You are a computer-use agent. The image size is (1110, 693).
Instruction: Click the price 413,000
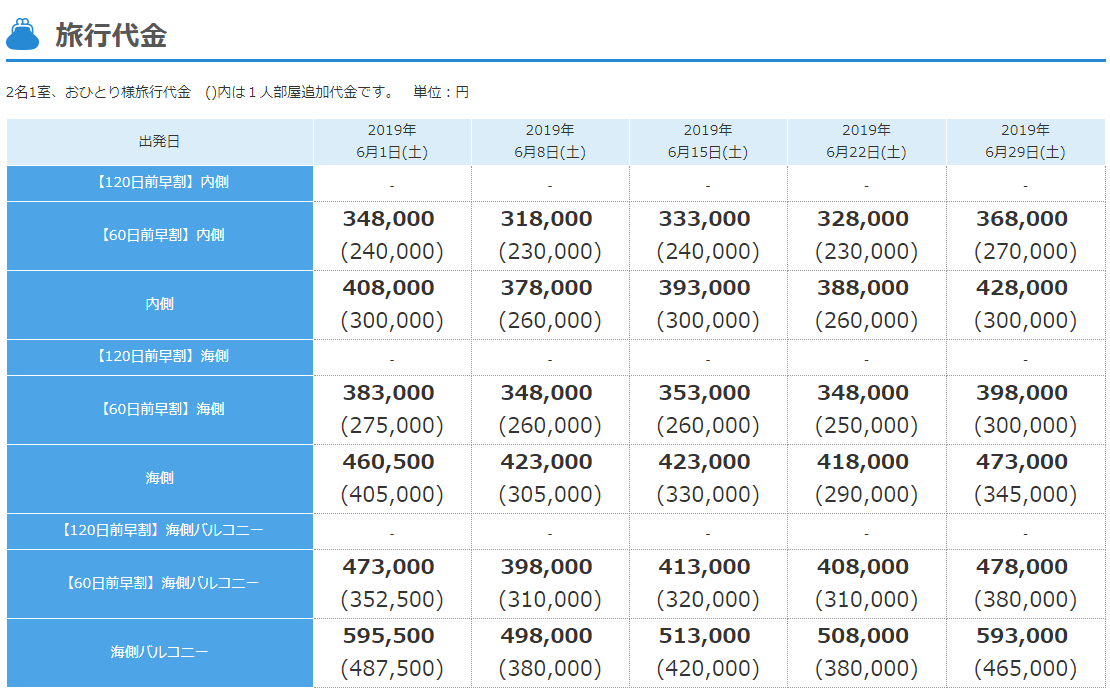[x=704, y=567]
